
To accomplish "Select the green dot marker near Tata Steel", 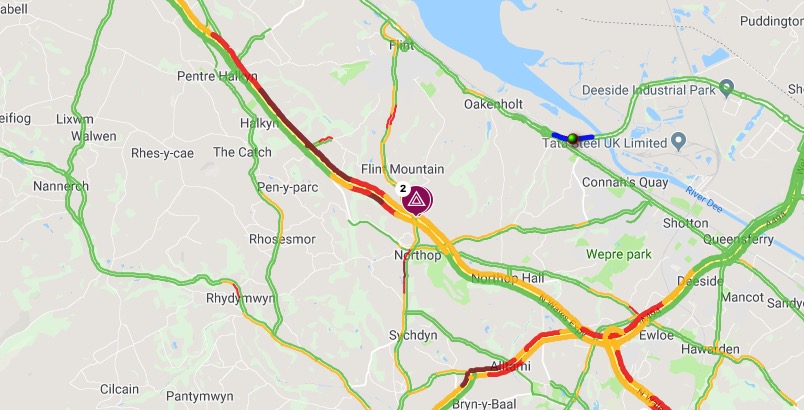I will coord(573,138).
